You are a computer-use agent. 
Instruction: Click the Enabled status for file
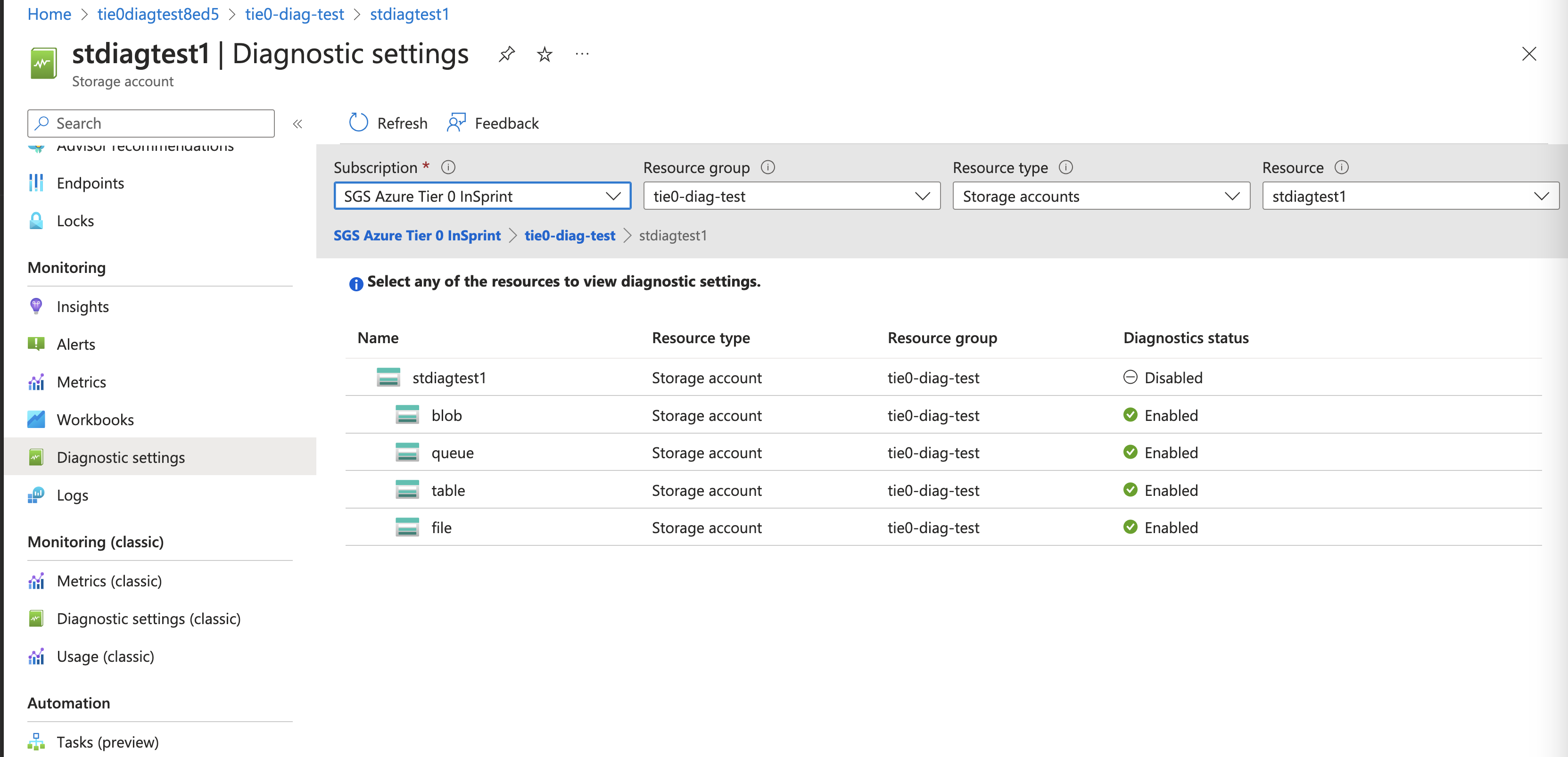tap(1160, 527)
